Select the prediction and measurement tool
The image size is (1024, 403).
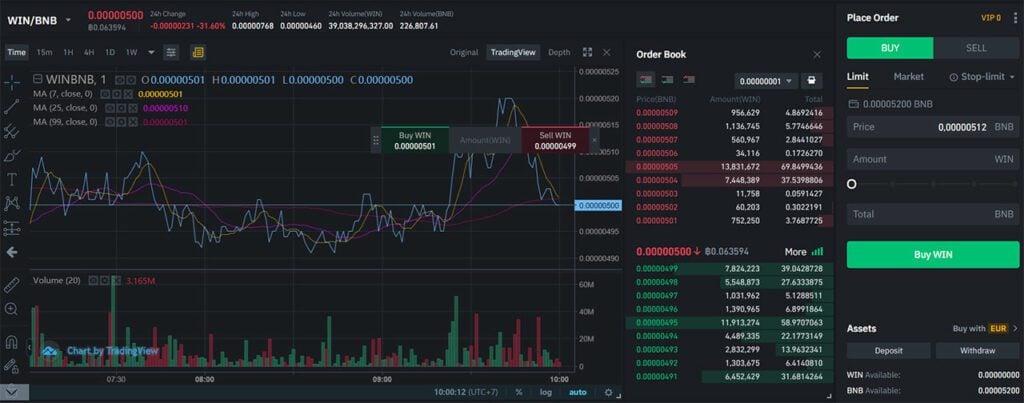(x=12, y=228)
